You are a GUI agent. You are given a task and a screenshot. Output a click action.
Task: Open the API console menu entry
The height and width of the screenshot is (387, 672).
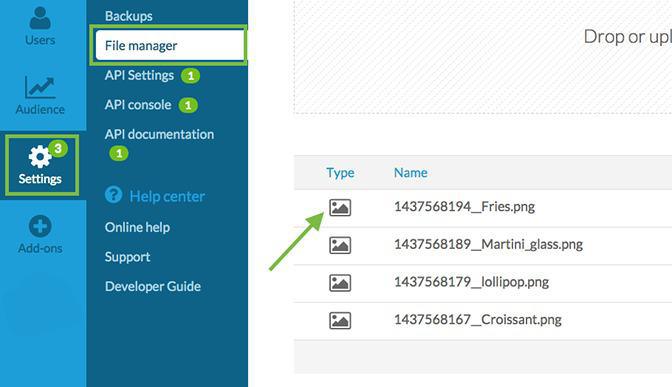138,105
